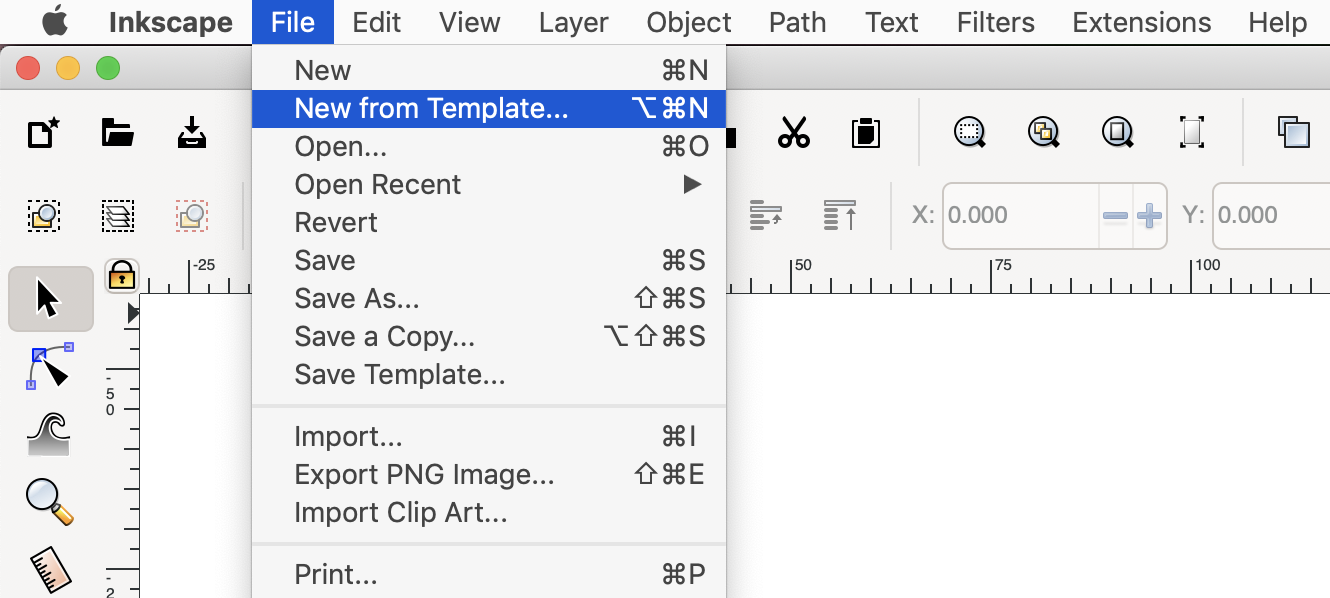Image resolution: width=1330 pixels, height=598 pixels.
Task: Zoom to the current selection
Action: (968, 131)
